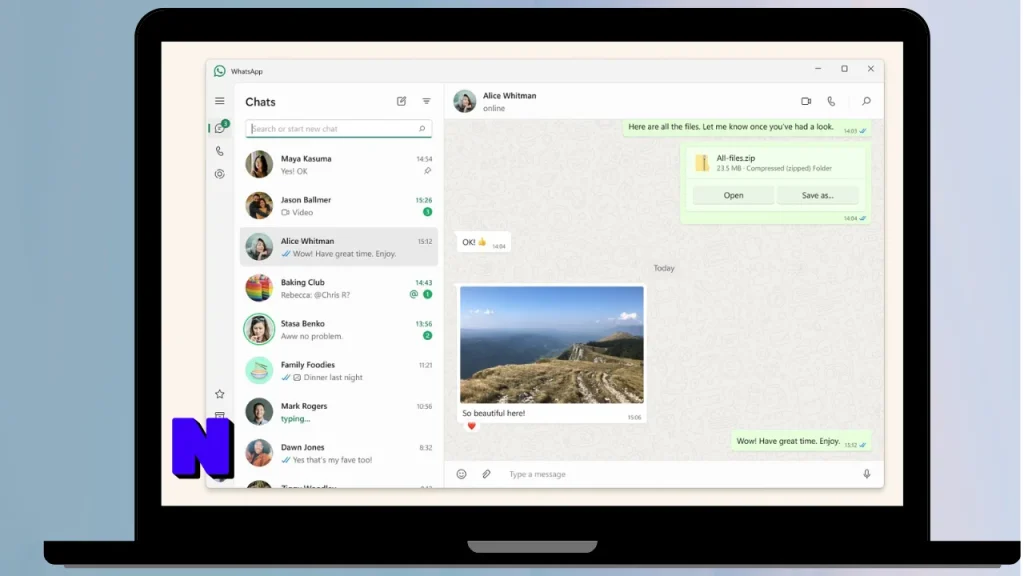
Task: Open the Stasa Benko chat
Action: [x=338, y=329]
